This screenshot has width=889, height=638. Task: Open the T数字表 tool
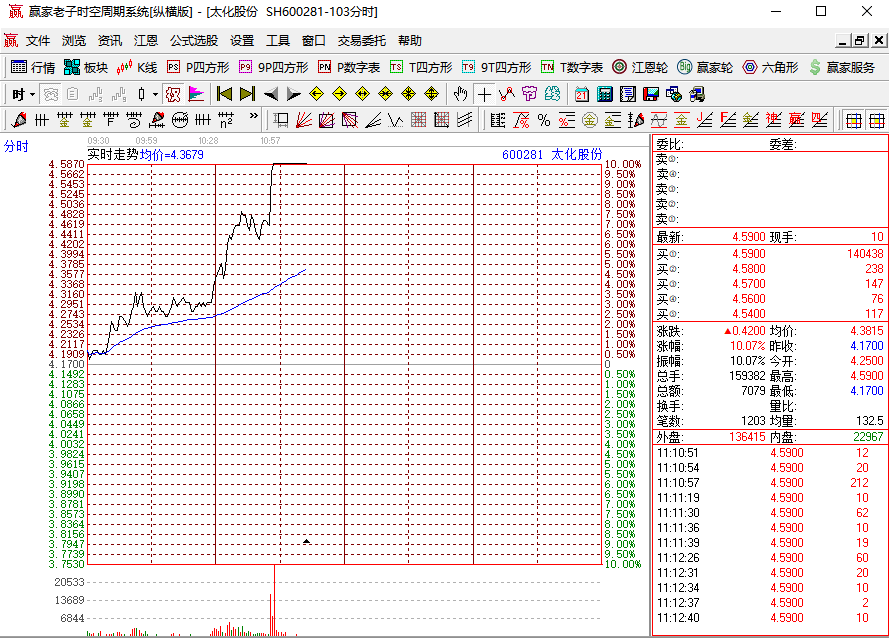[572, 67]
